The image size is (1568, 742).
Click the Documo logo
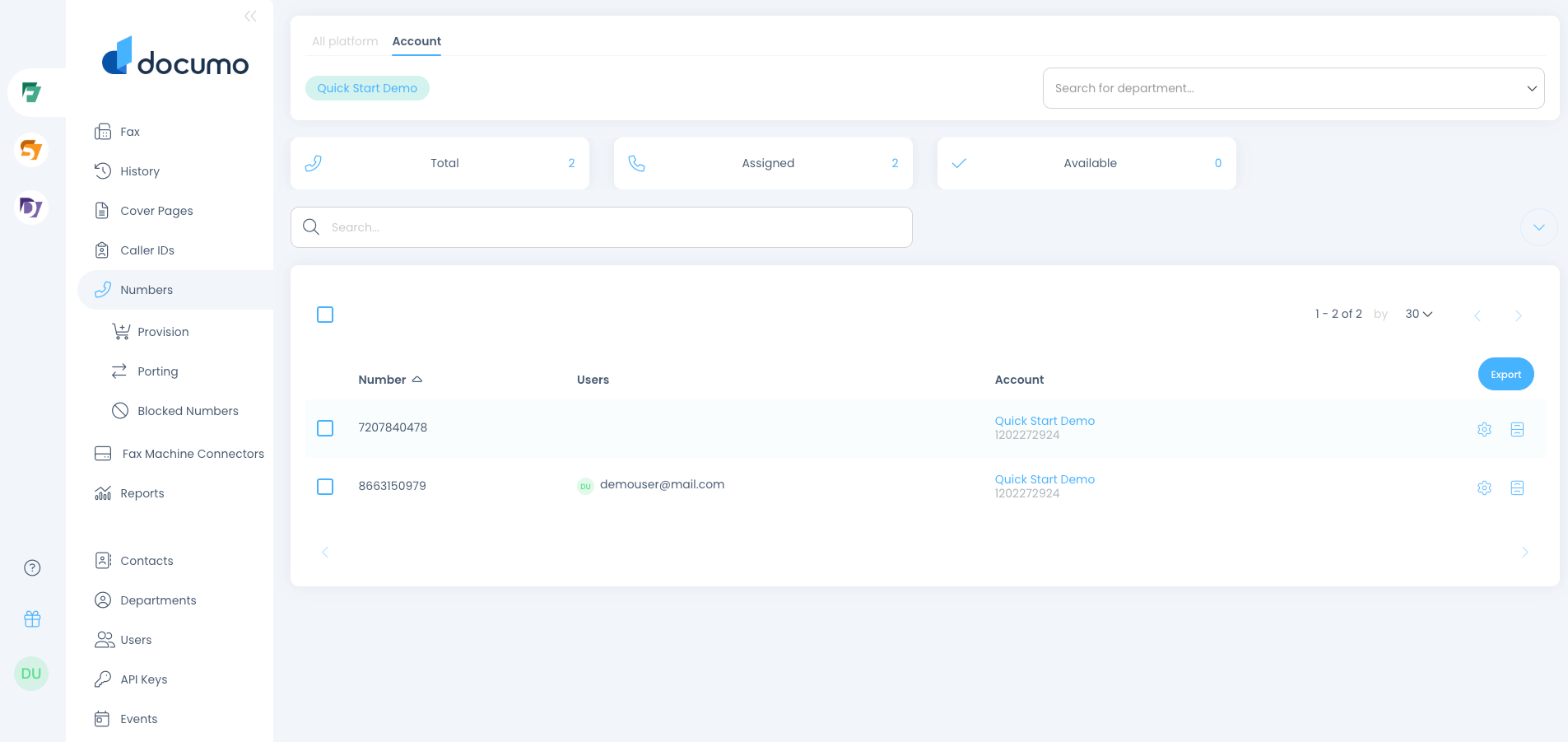[175, 56]
